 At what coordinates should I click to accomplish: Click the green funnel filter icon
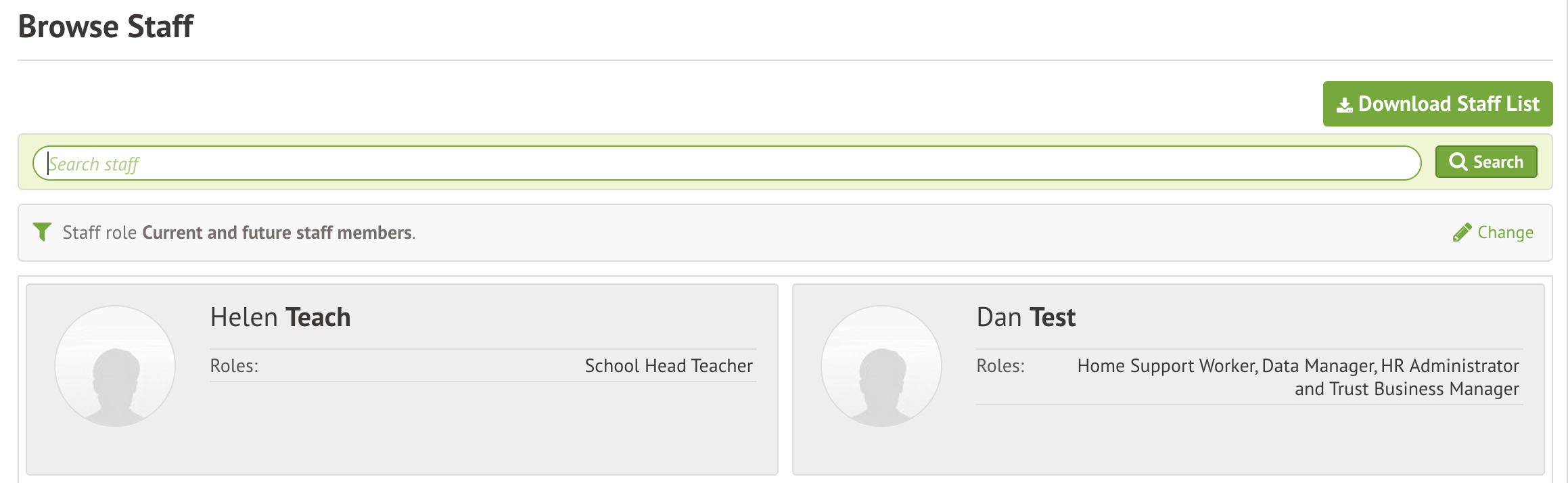coord(42,232)
